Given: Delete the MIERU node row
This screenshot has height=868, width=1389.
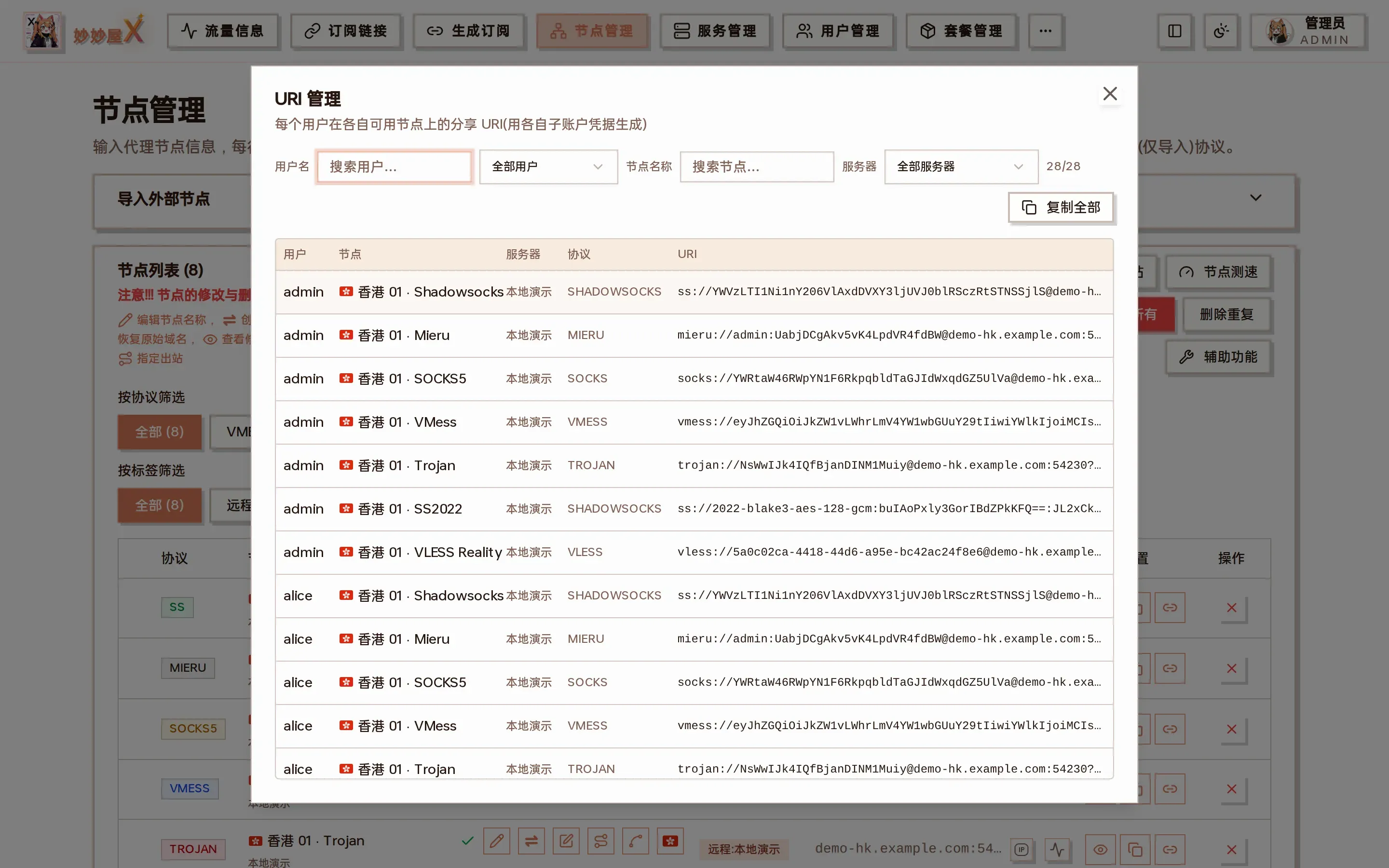Looking at the screenshot, I should click(1232, 669).
